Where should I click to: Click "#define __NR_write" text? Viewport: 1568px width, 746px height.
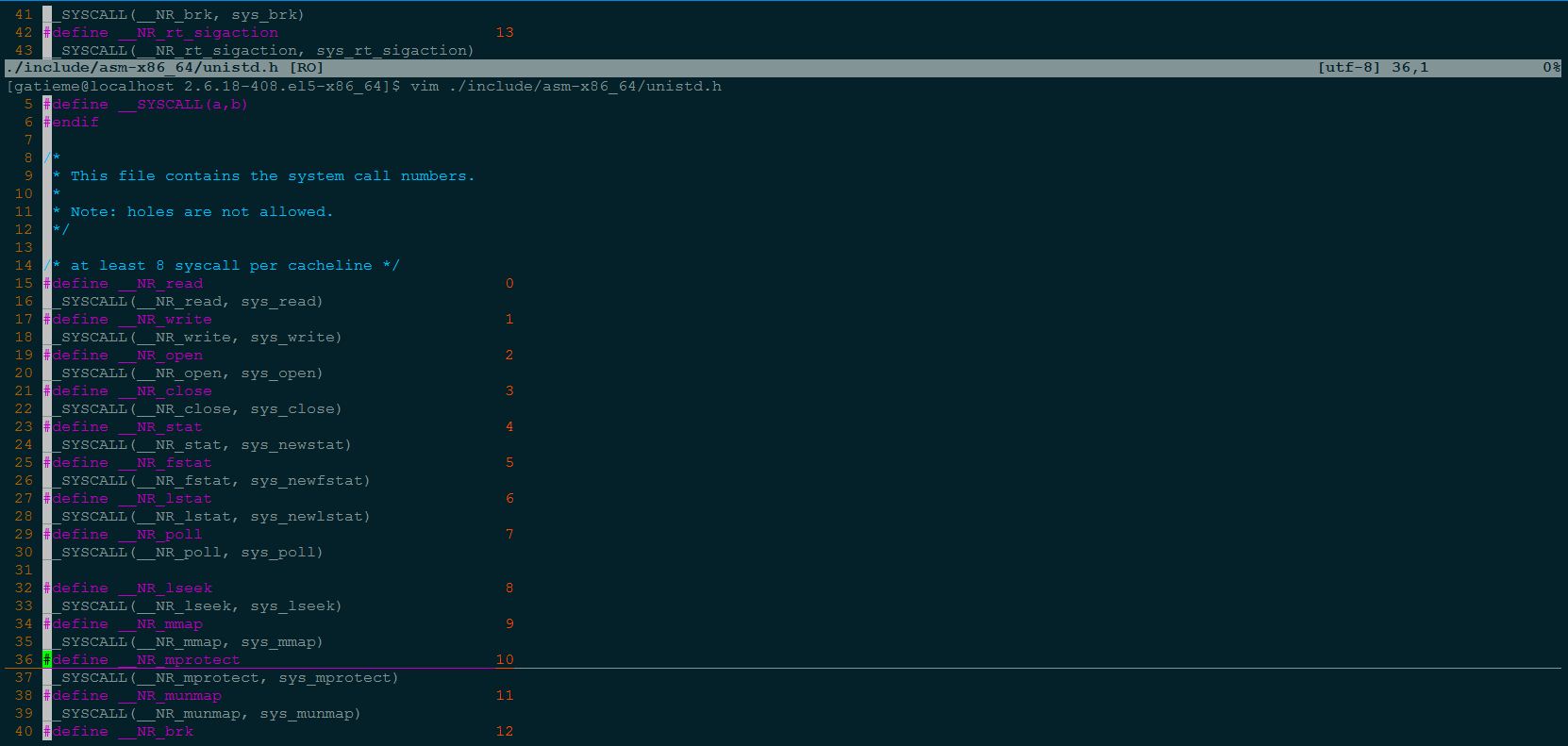coord(127,319)
